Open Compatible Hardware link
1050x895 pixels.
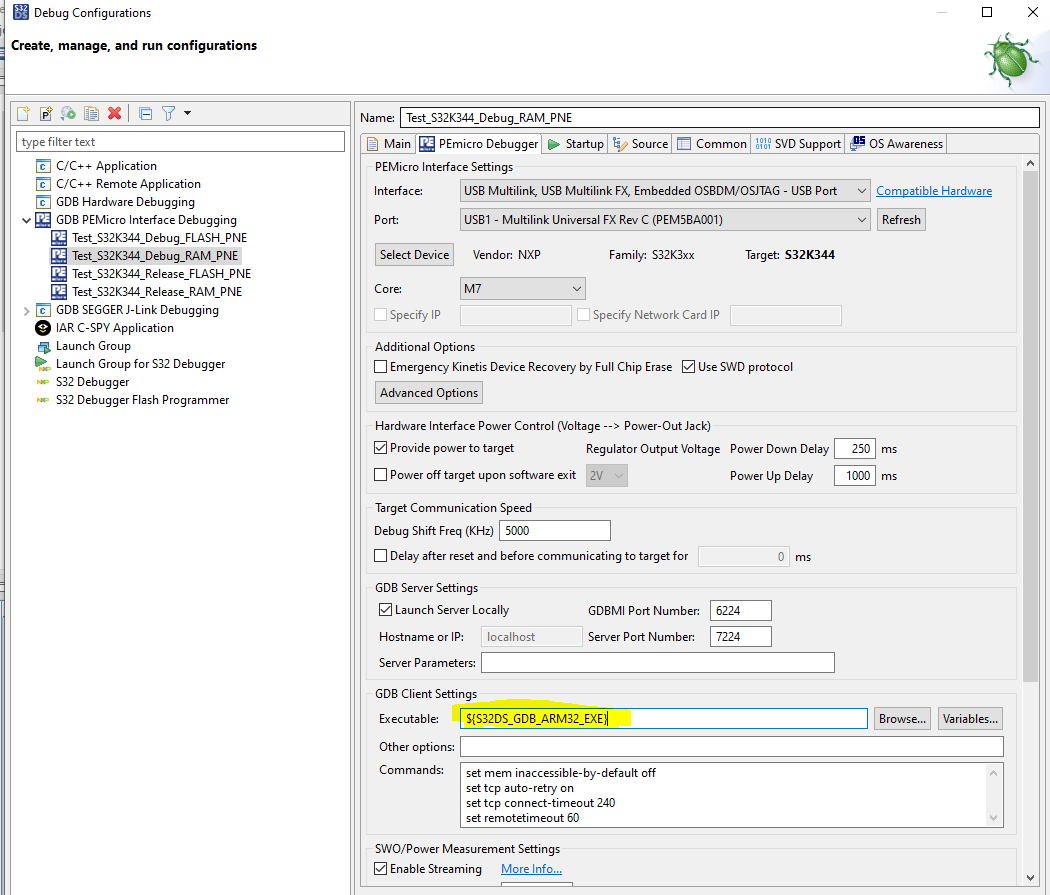point(934,190)
